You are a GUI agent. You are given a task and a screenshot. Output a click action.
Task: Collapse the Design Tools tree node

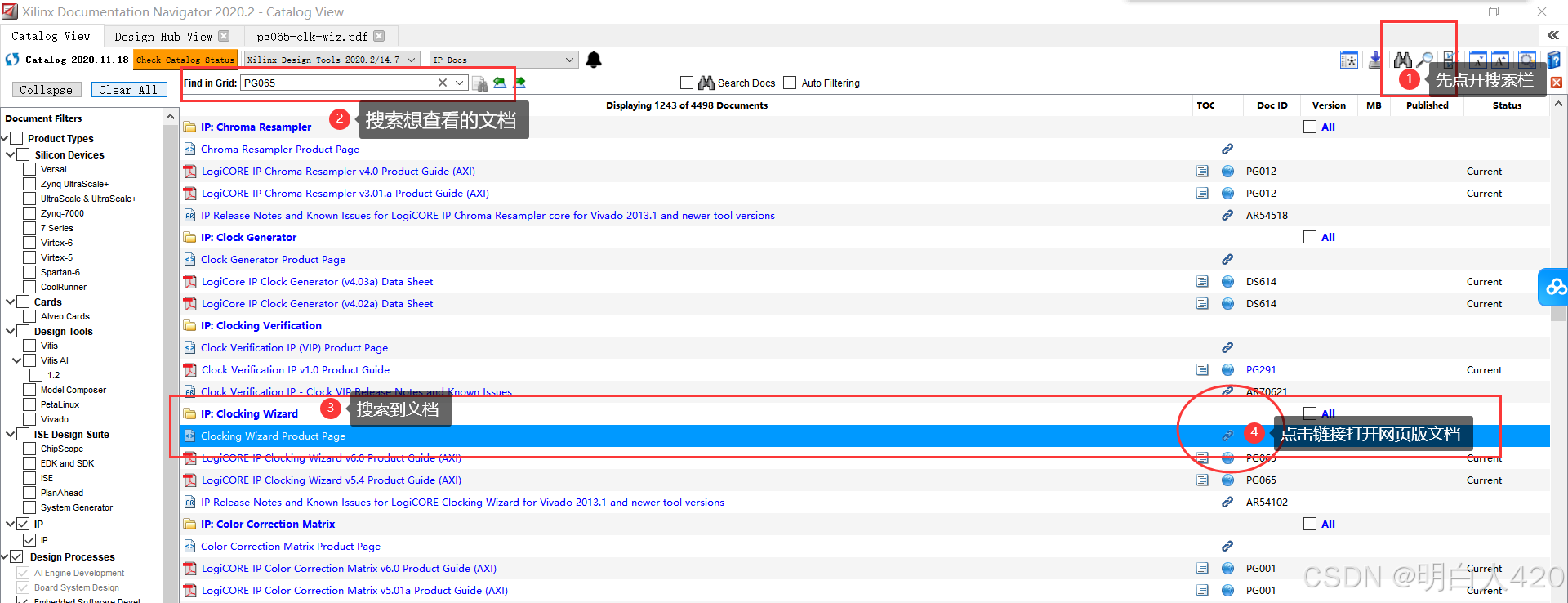click(10, 331)
